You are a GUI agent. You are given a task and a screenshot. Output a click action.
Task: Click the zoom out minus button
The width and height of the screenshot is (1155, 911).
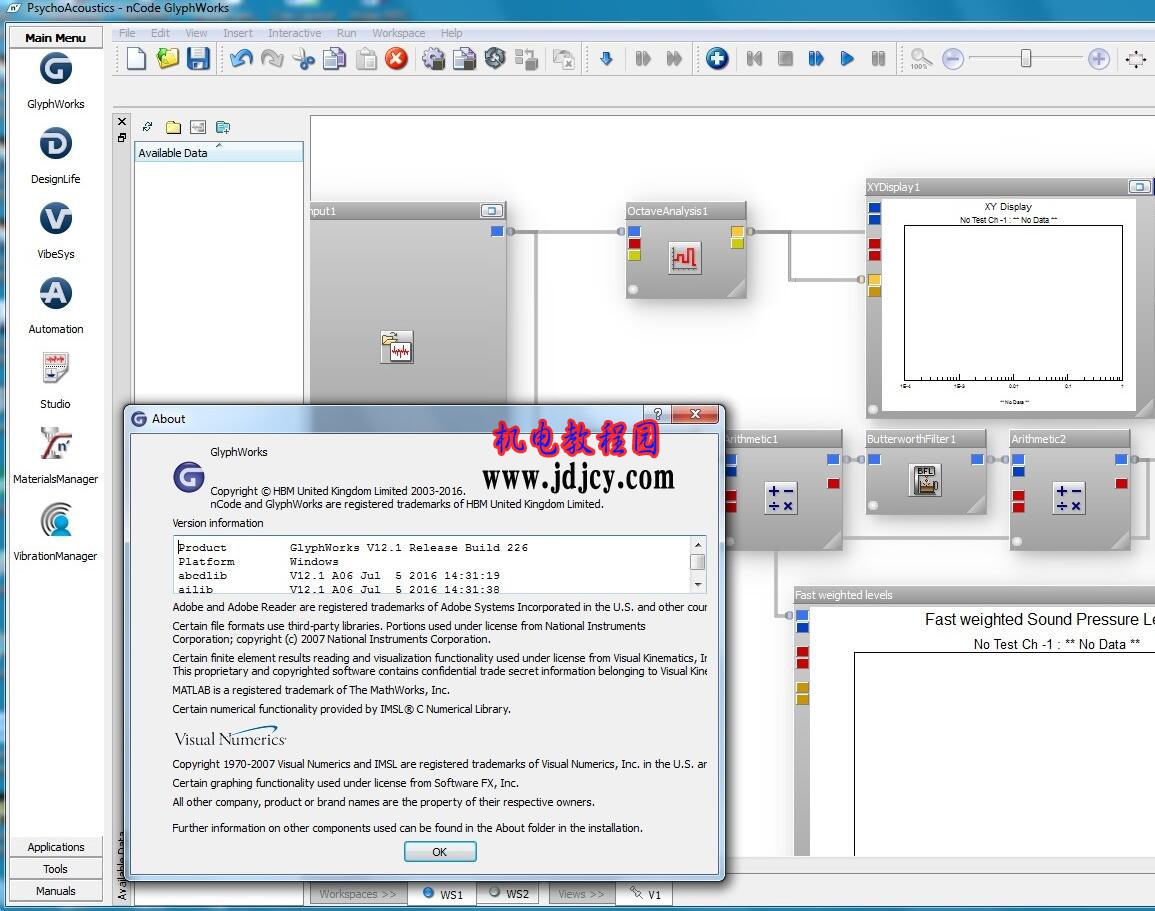953,59
